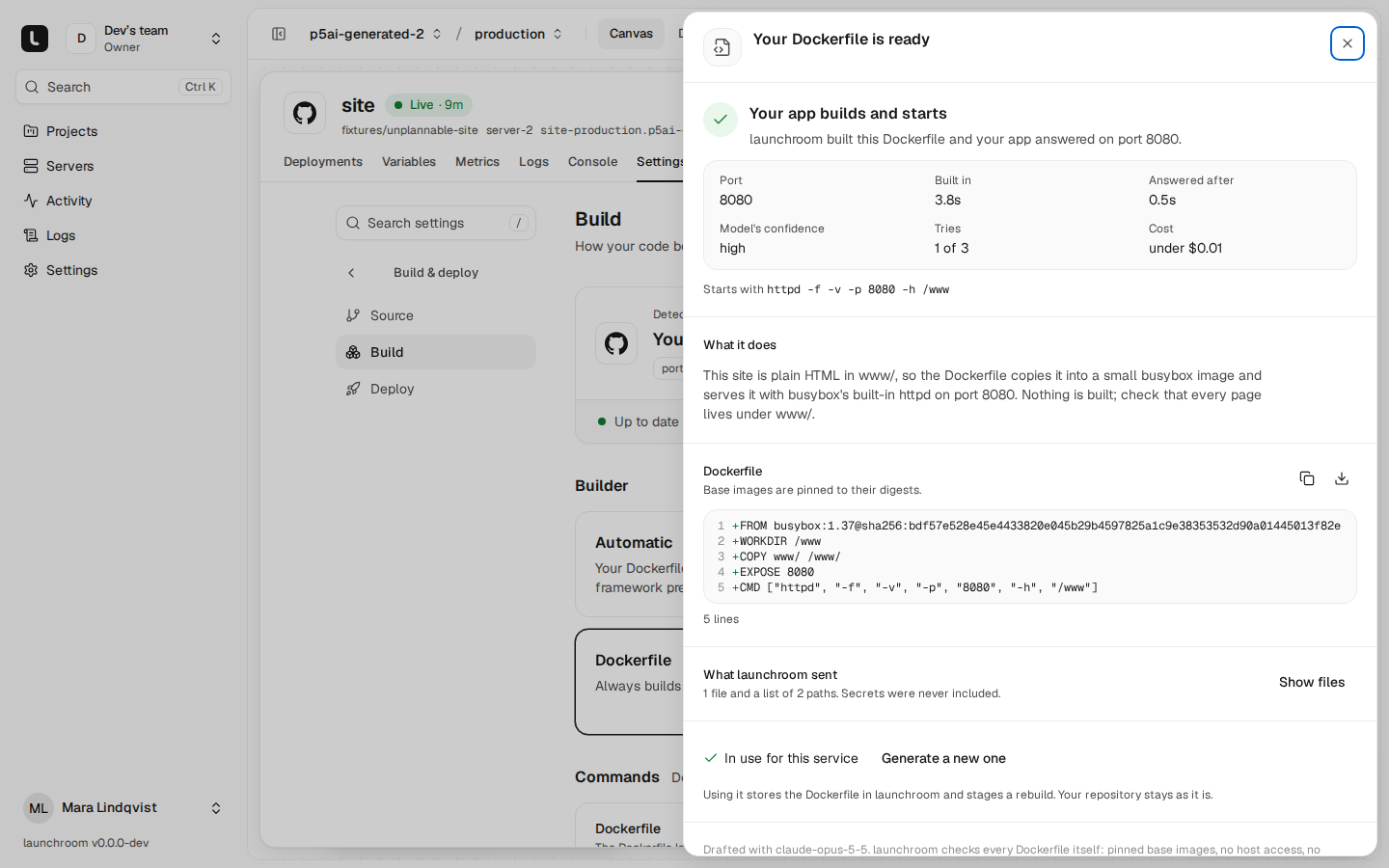Open the service Logs tab
The image size is (1389, 868).
tap(533, 162)
